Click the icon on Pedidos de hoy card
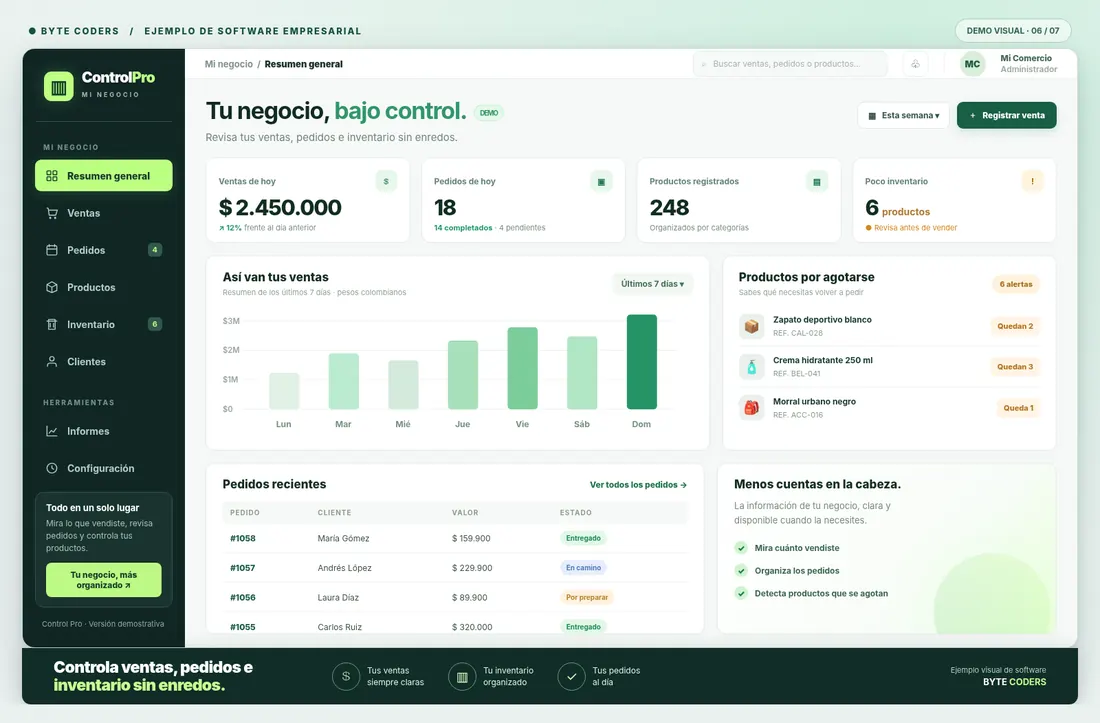 click(601, 182)
